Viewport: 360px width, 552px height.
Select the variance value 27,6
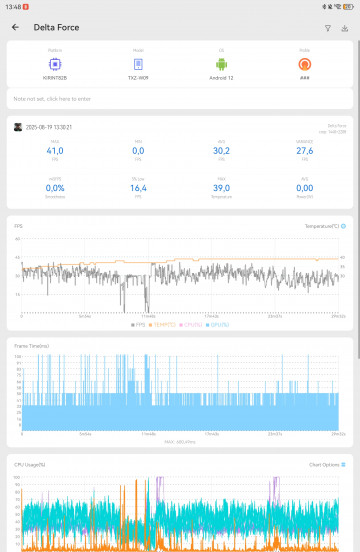[x=305, y=151]
